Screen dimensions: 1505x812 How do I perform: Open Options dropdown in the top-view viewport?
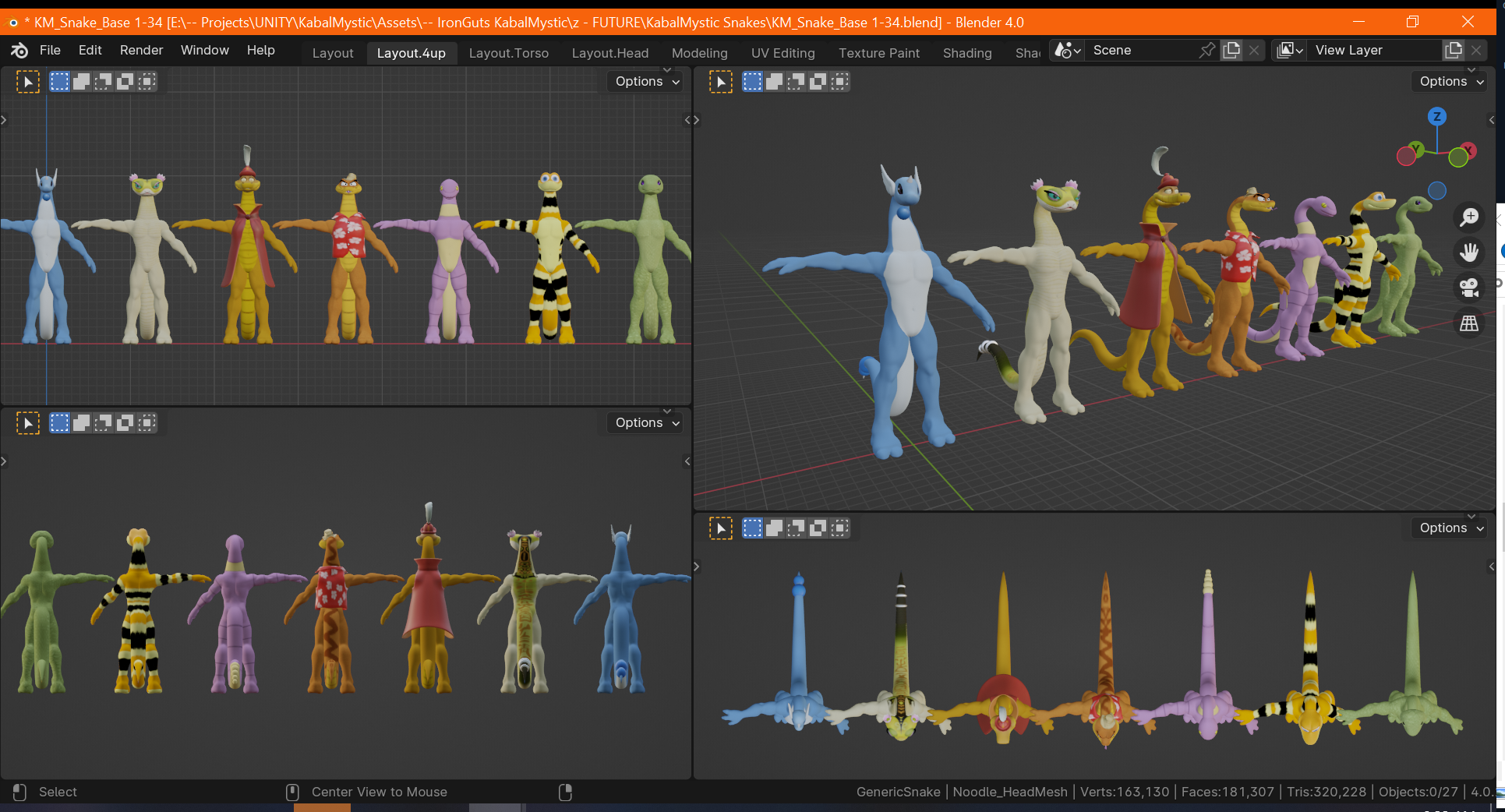tap(1451, 528)
